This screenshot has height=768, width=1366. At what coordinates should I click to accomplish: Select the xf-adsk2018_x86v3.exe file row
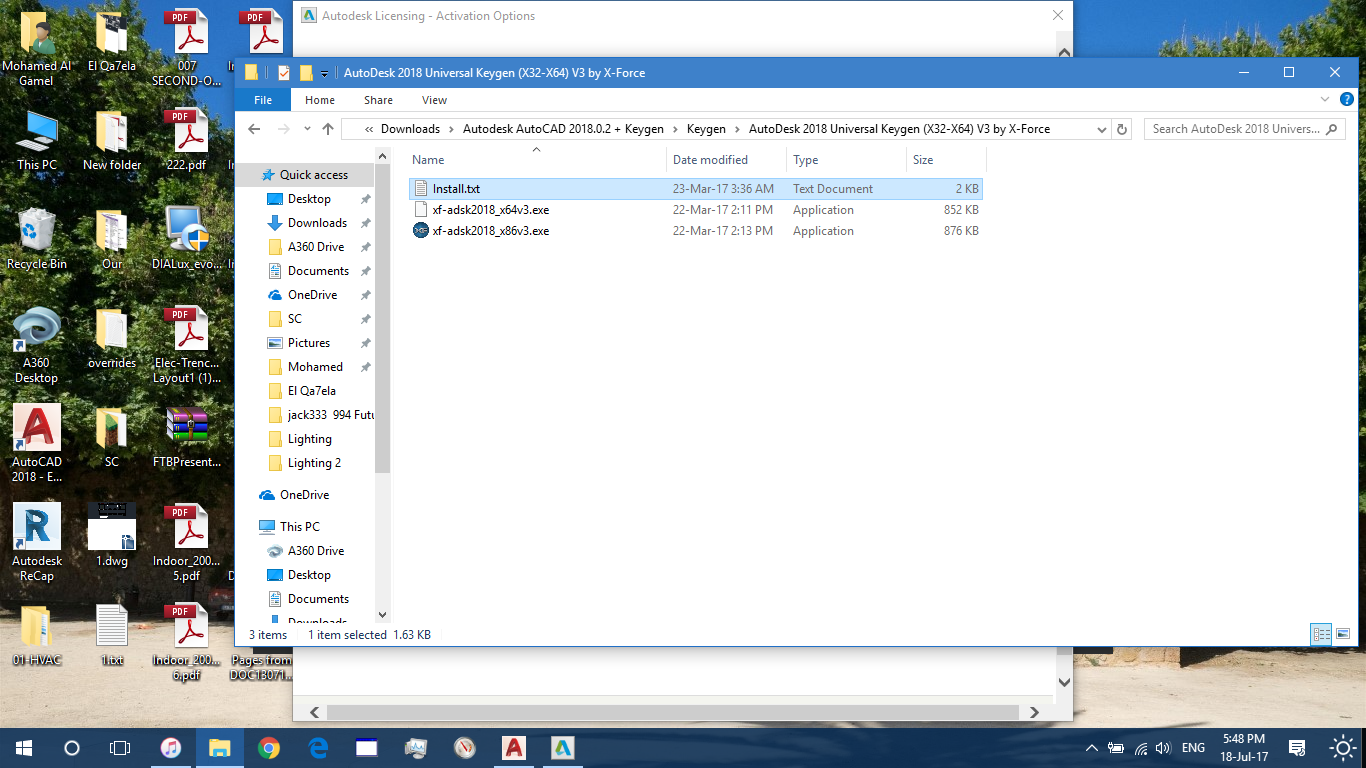pos(696,231)
